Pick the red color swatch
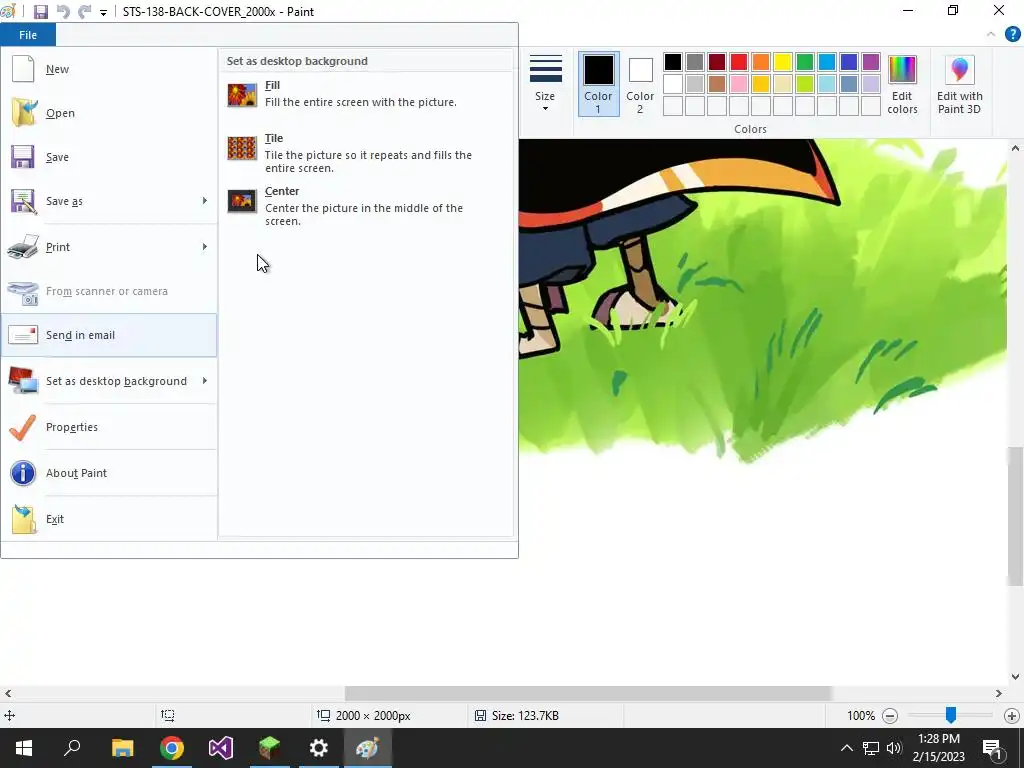Screen dimensions: 1024x768 point(739,62)
